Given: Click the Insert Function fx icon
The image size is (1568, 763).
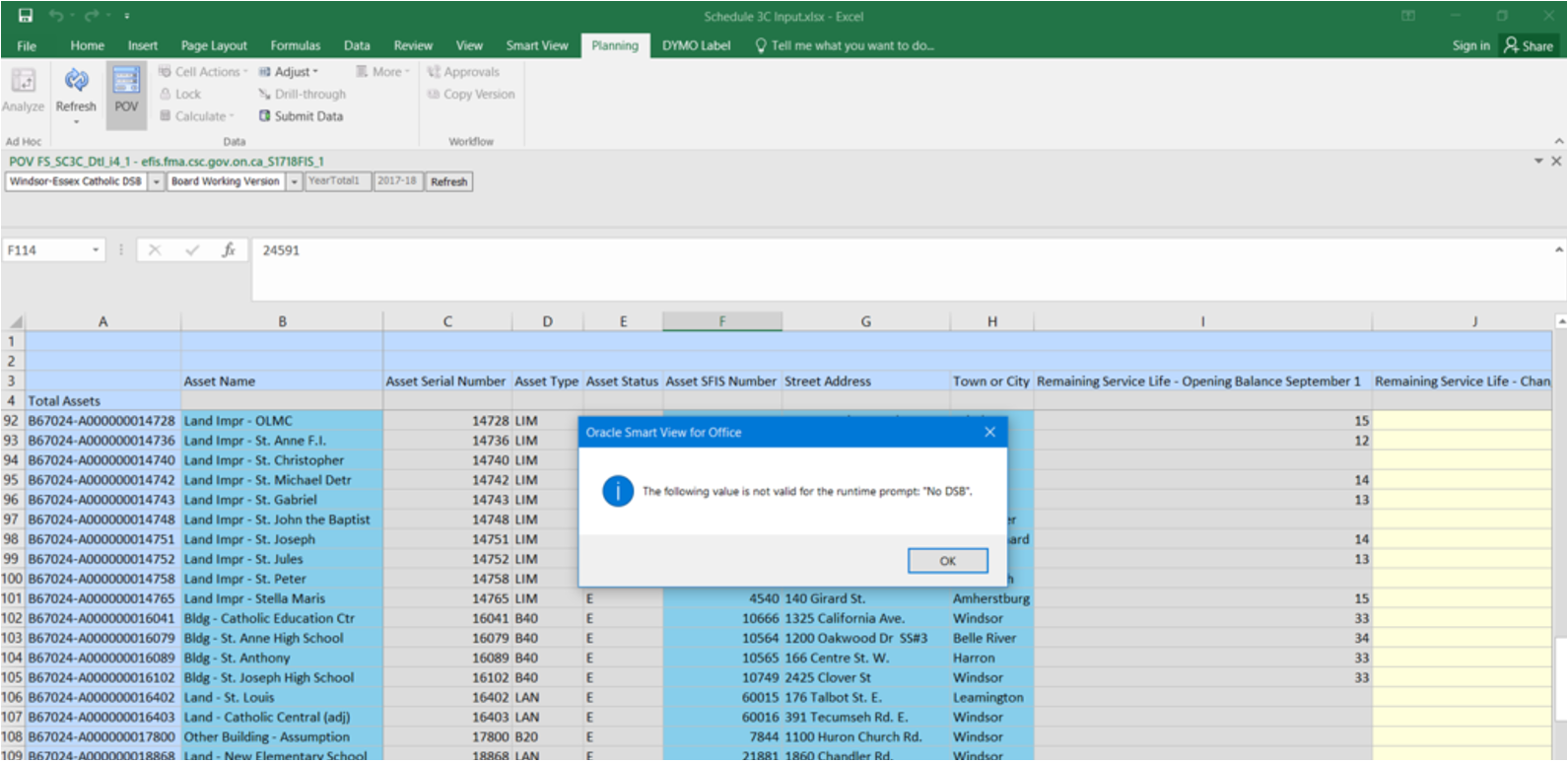Looking at the screenshot, I should pos(228,250).
